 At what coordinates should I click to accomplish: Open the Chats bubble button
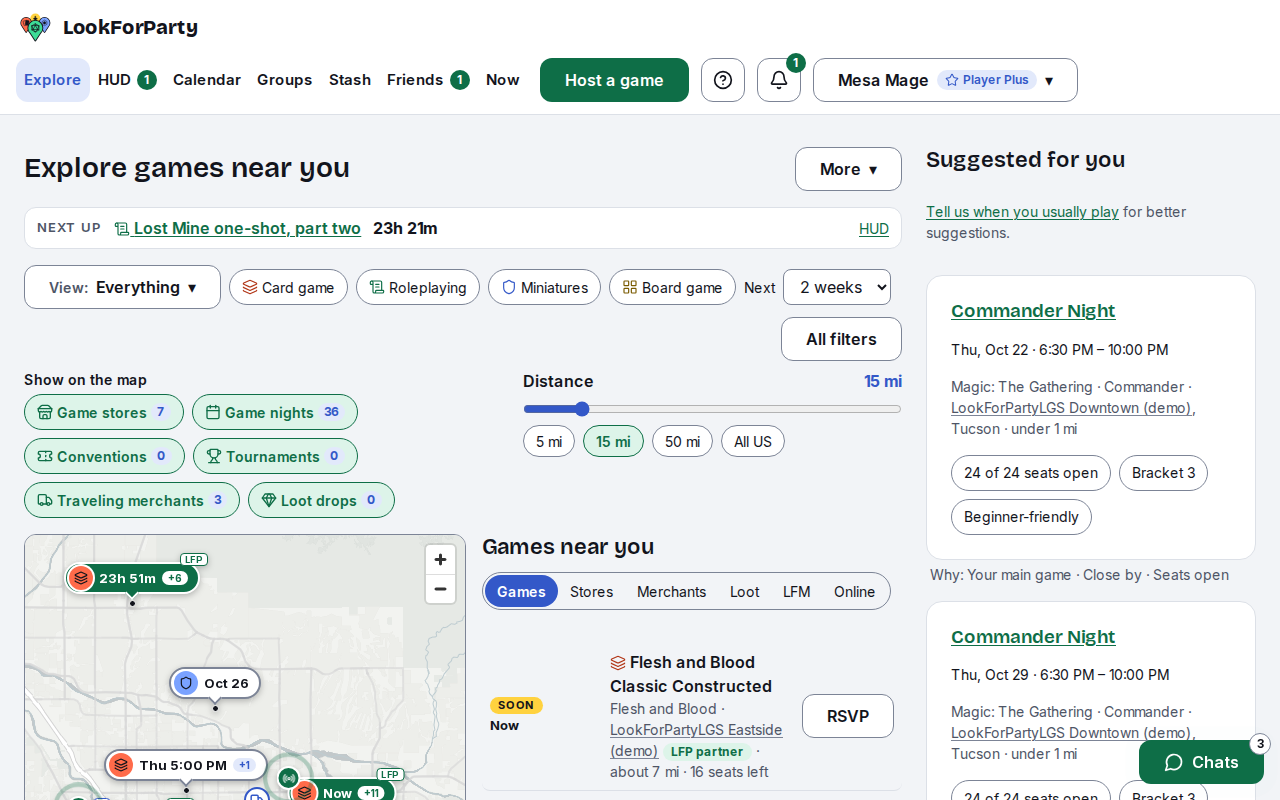(x=1201, y=762)
